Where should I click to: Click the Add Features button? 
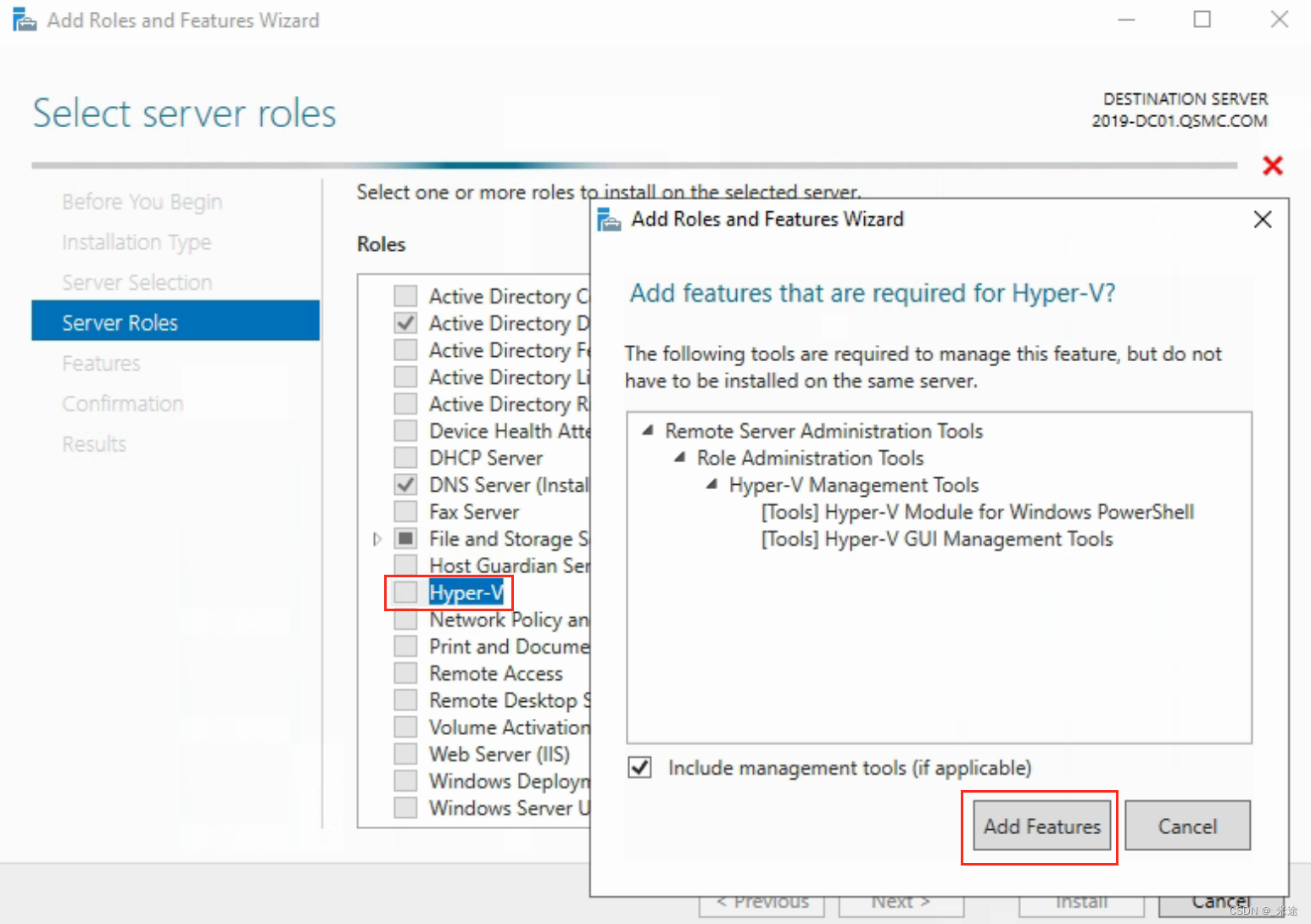1040,826
